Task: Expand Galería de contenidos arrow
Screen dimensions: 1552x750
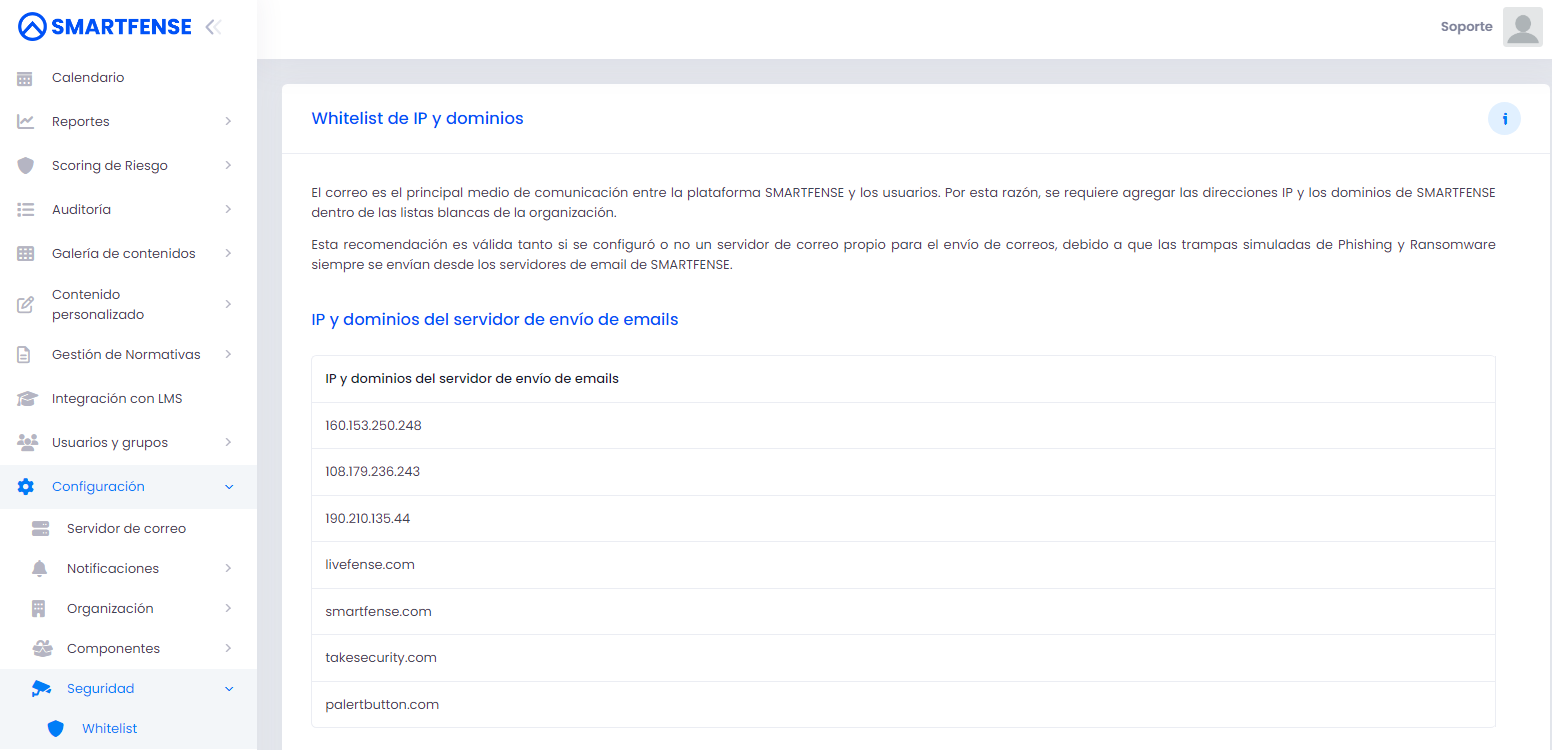Action: coord(228,254)
